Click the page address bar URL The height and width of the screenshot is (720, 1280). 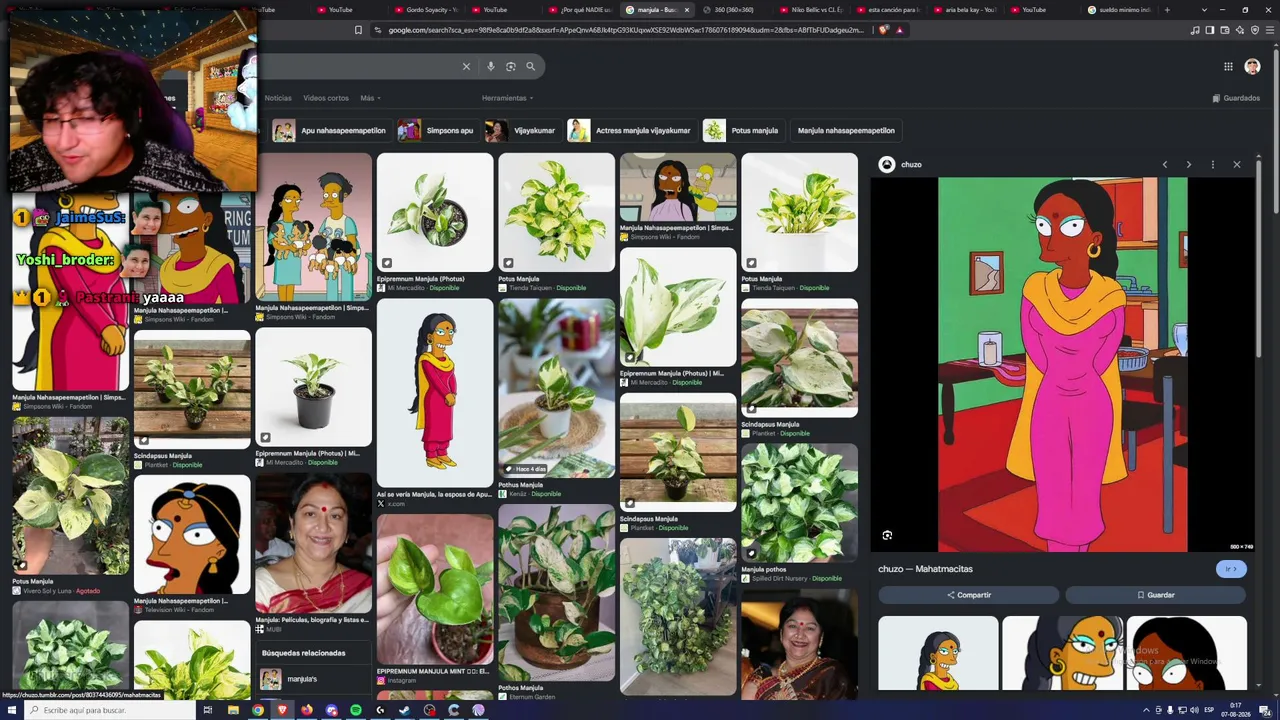point(626,30)
